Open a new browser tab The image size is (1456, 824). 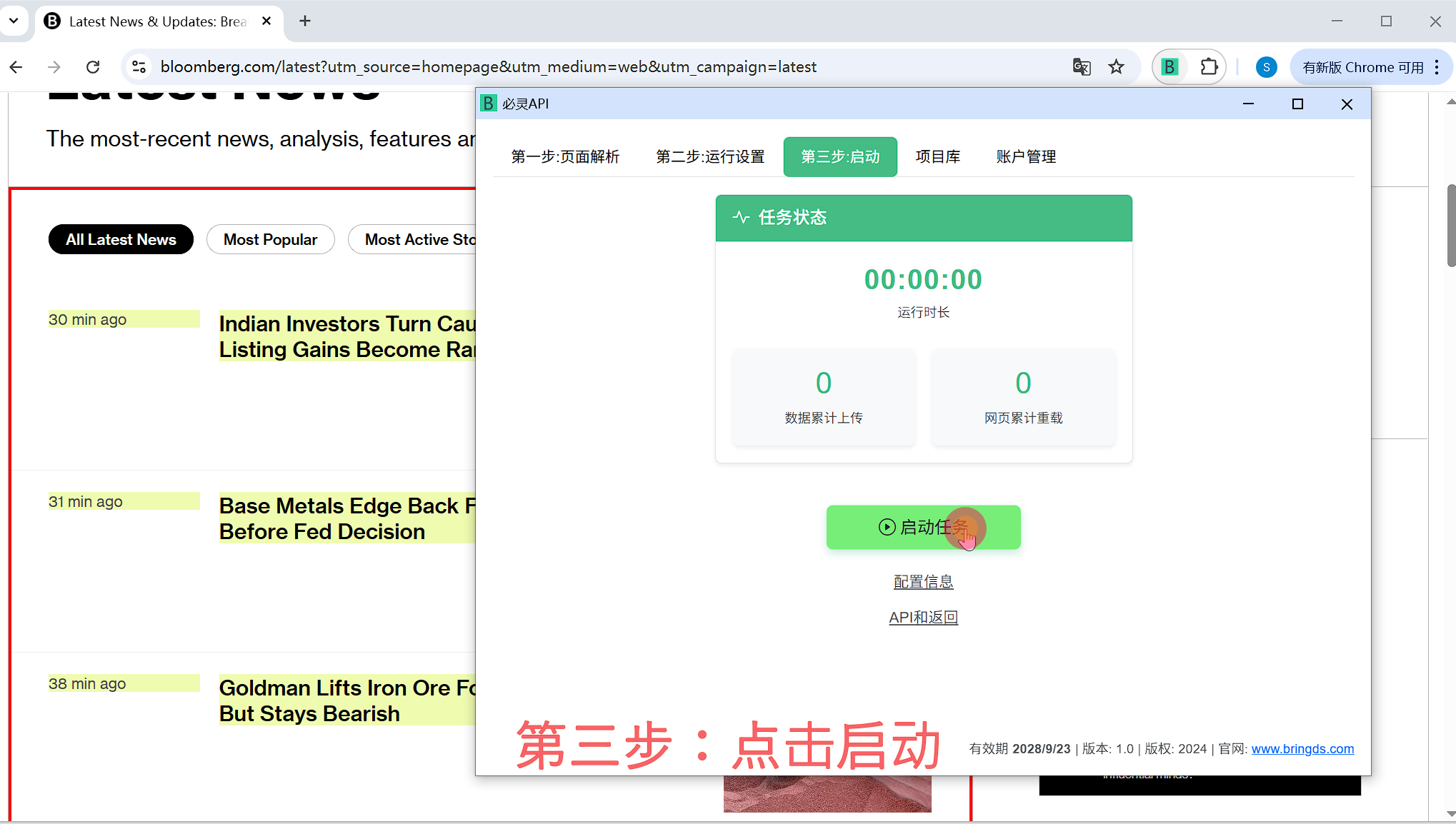(305, 21)
